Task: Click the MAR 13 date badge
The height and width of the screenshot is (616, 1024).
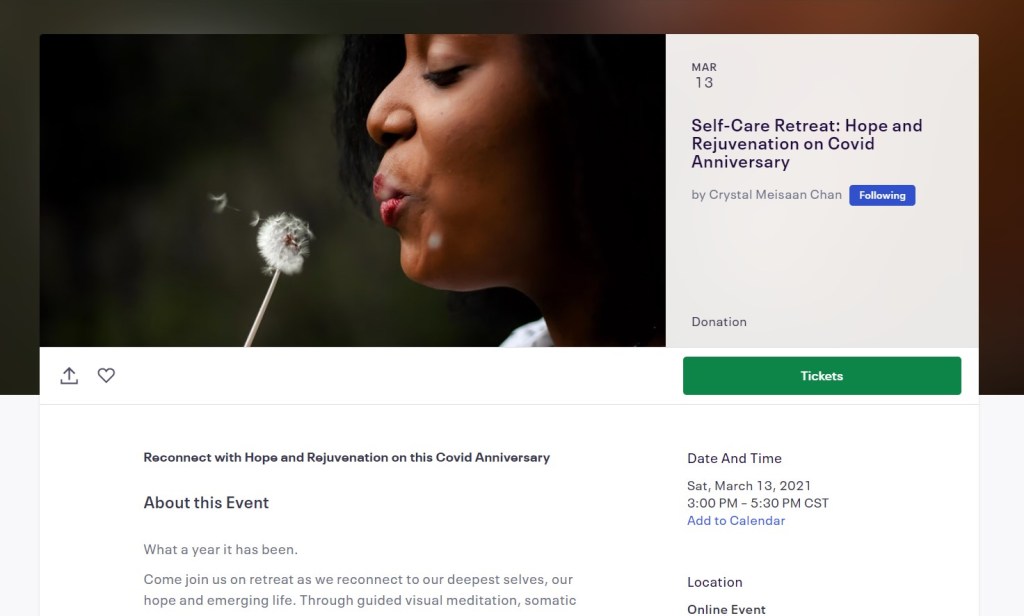Action: (x=704, y=75)
